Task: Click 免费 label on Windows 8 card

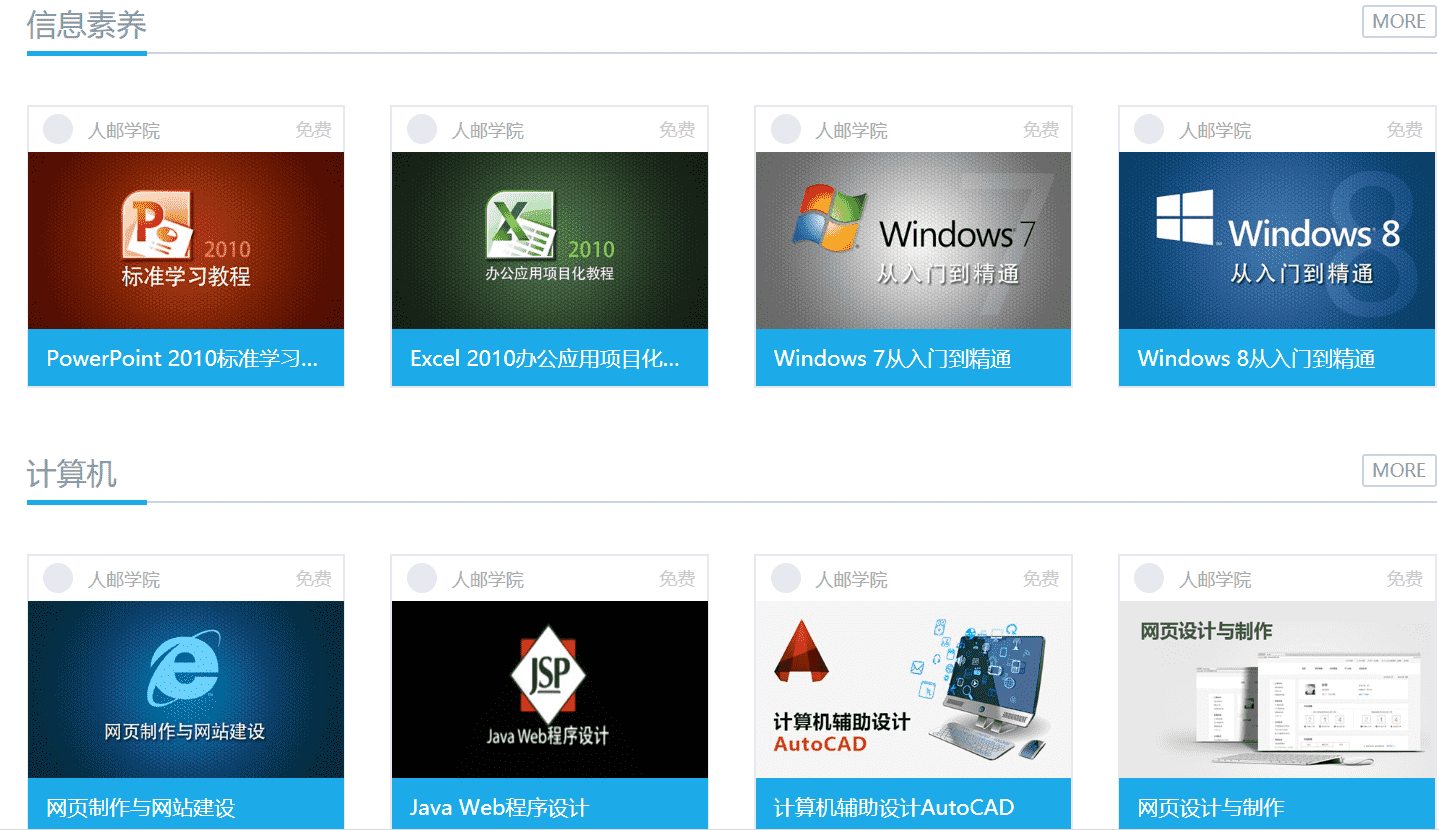Action: [x=1405, y=130]
